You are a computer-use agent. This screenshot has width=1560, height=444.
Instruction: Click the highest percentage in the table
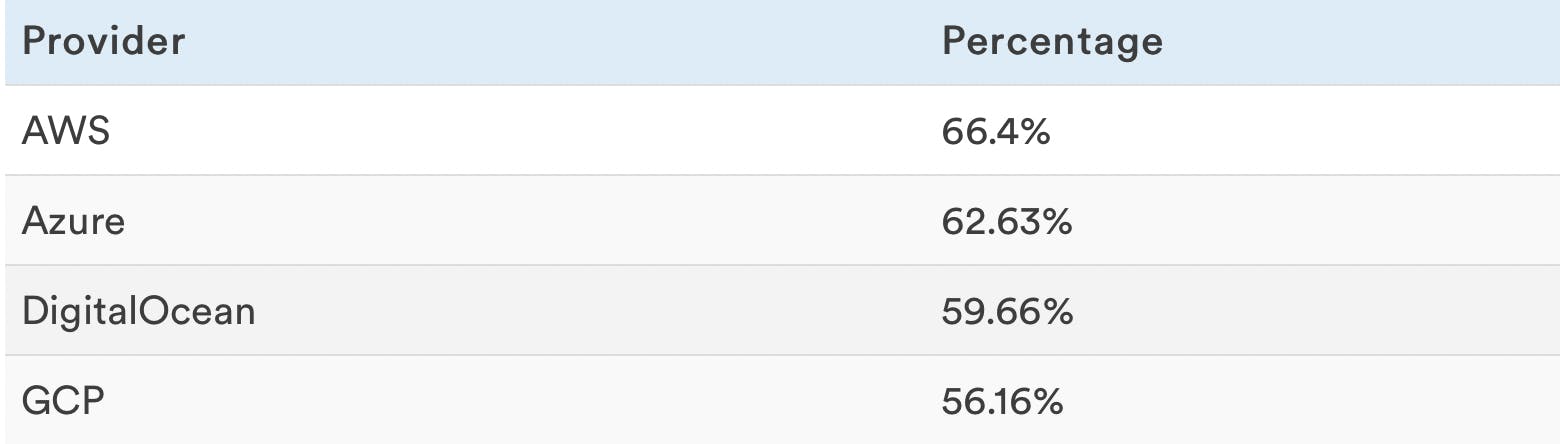(995, 131)
